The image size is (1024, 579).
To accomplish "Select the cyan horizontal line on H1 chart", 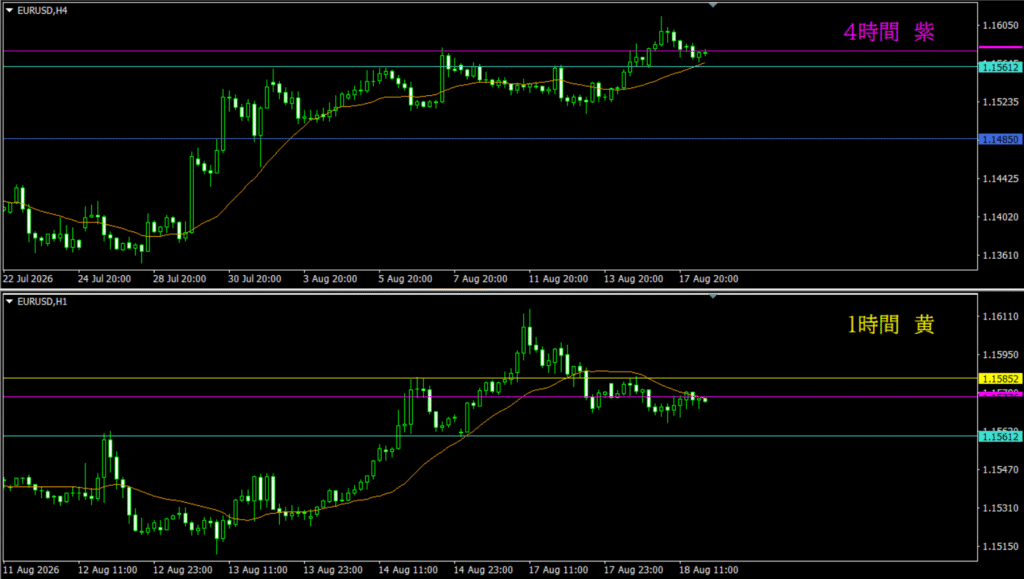I will pyautogui.click(x=490, y=436).
